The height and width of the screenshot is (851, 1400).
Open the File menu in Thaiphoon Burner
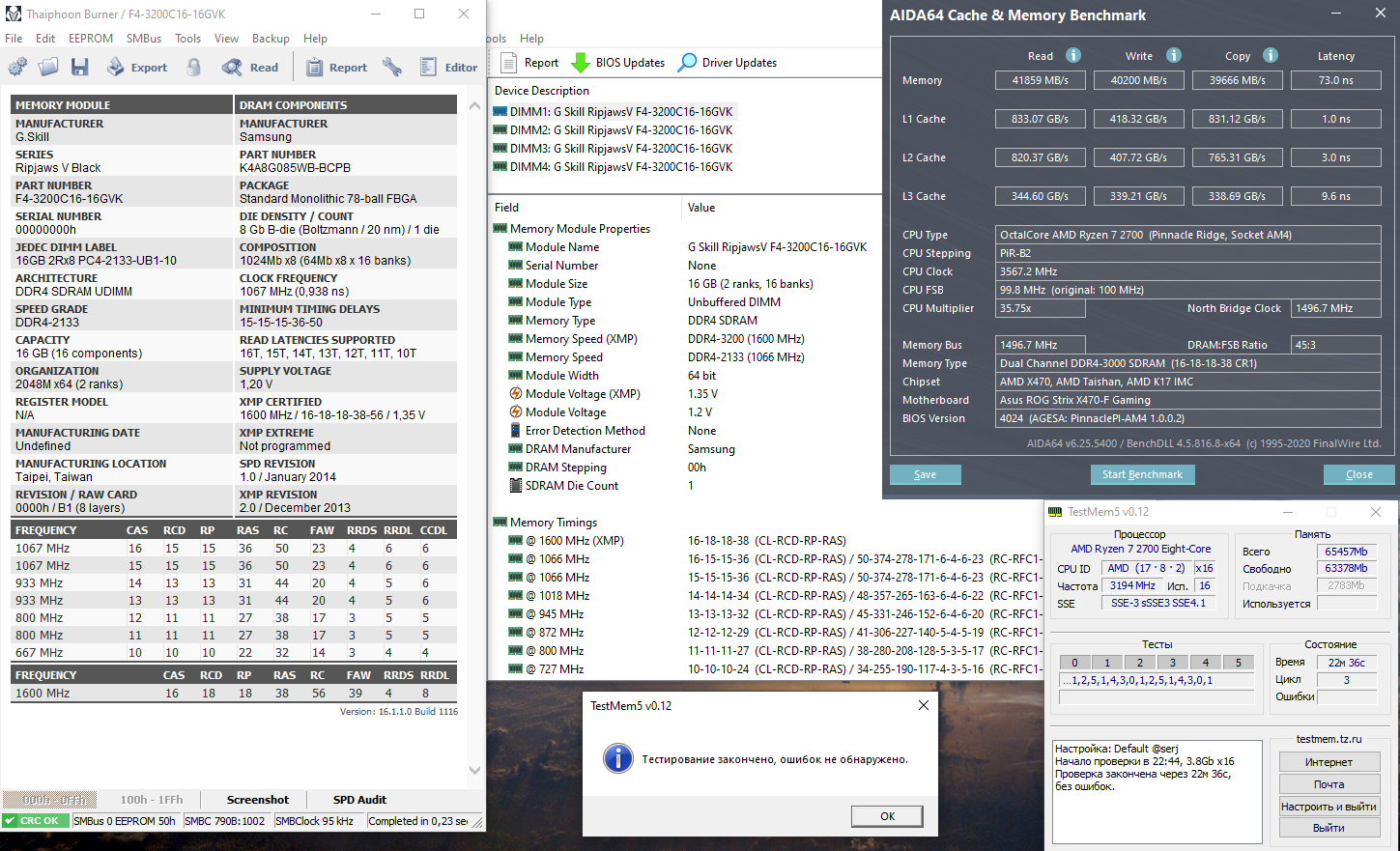(14, 39)
